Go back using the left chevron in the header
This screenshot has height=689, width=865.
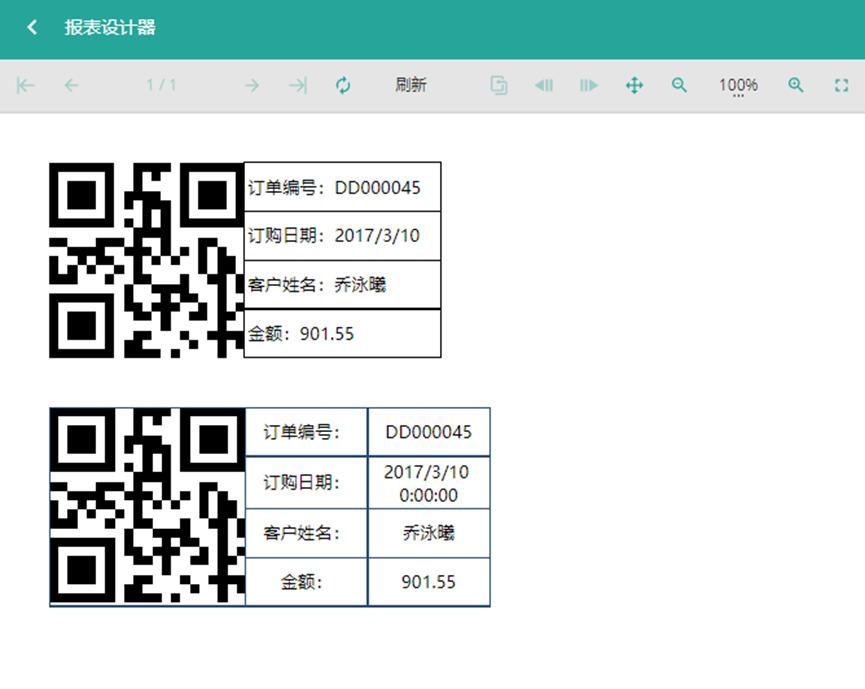tap(31, 27)
